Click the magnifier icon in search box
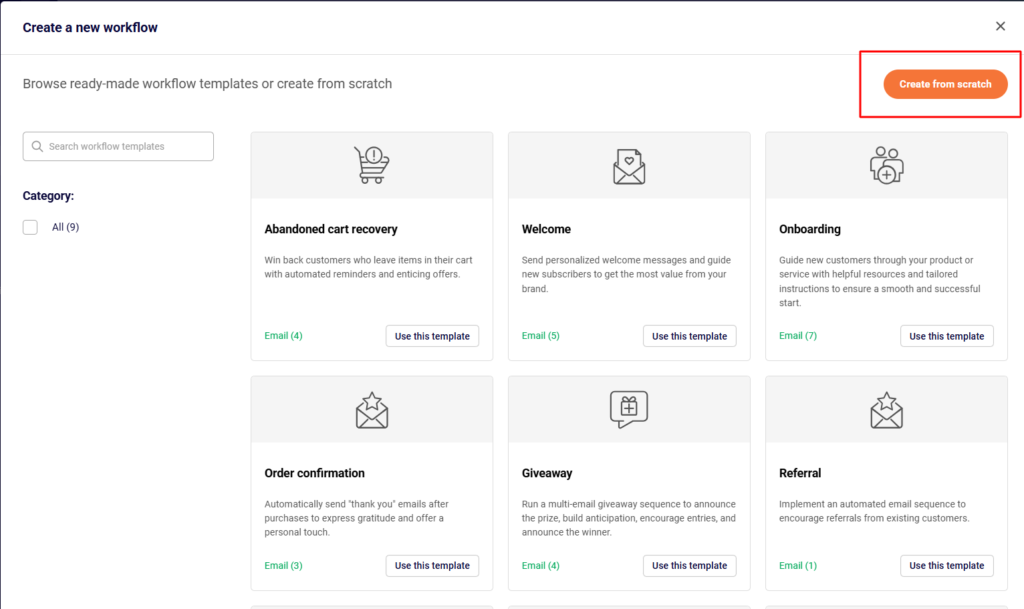Image resolution: width=1024 pixels, height=609 pixels. click(37, 146)
